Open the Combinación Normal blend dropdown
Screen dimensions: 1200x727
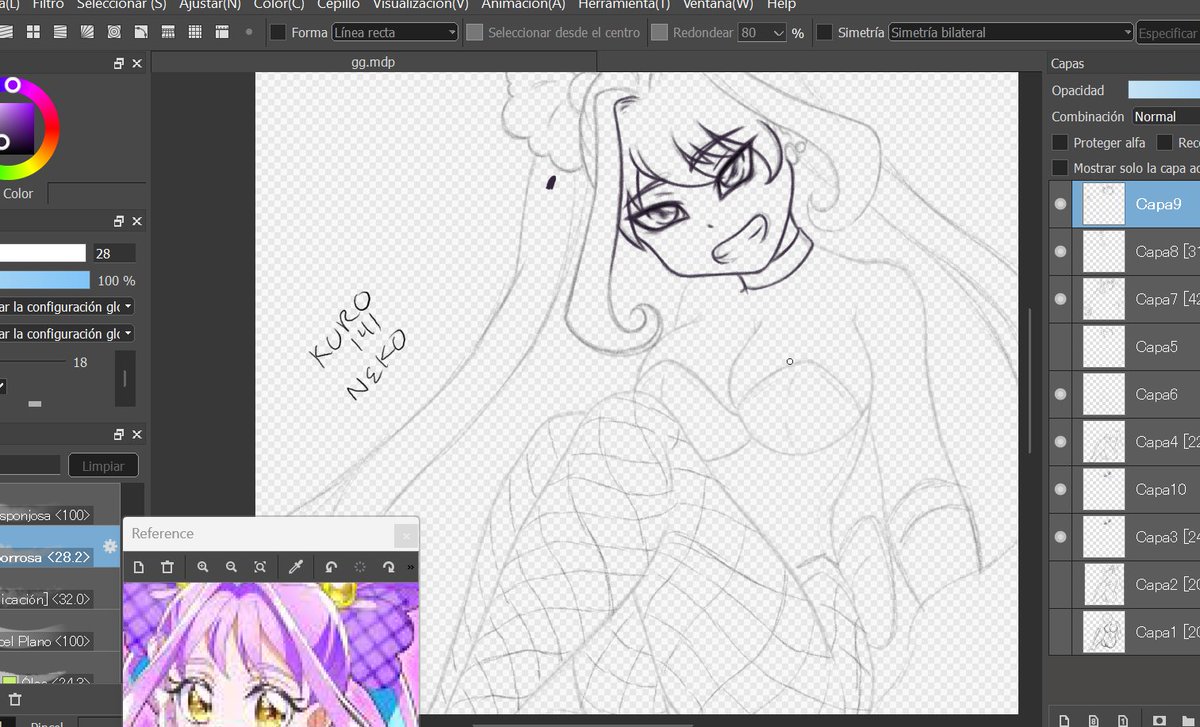coord(1166,117)
